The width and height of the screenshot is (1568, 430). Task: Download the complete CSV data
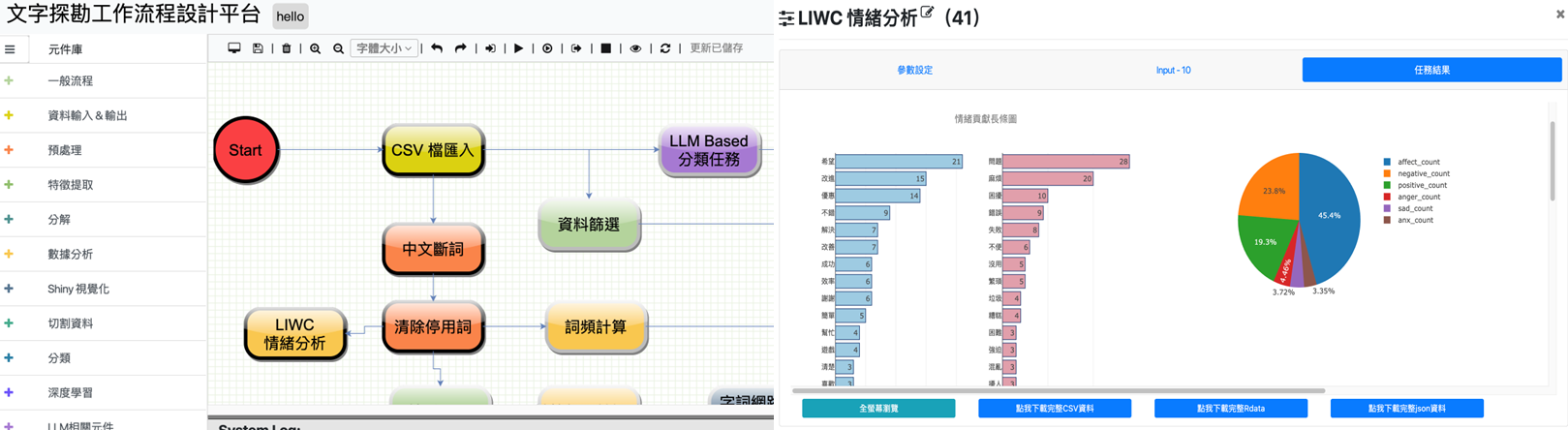click(x=1054, y=409)
